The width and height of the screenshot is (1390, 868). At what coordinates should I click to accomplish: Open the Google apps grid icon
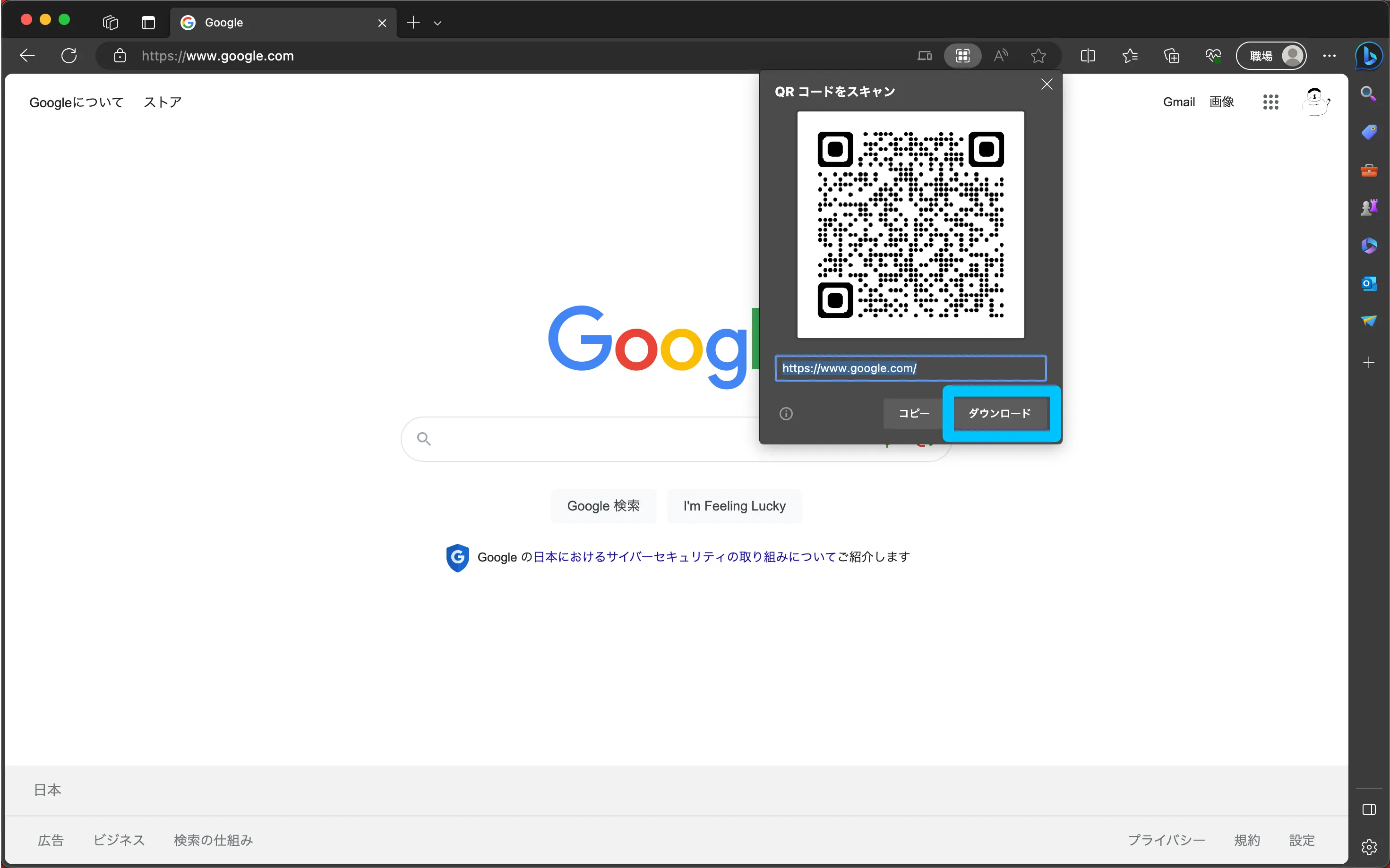(1270, 102)
